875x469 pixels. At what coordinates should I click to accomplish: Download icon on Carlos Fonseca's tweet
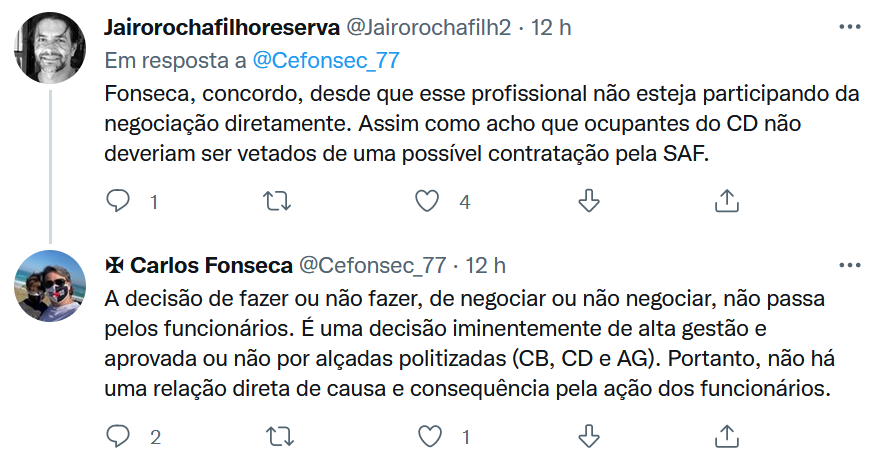(589, 437)
